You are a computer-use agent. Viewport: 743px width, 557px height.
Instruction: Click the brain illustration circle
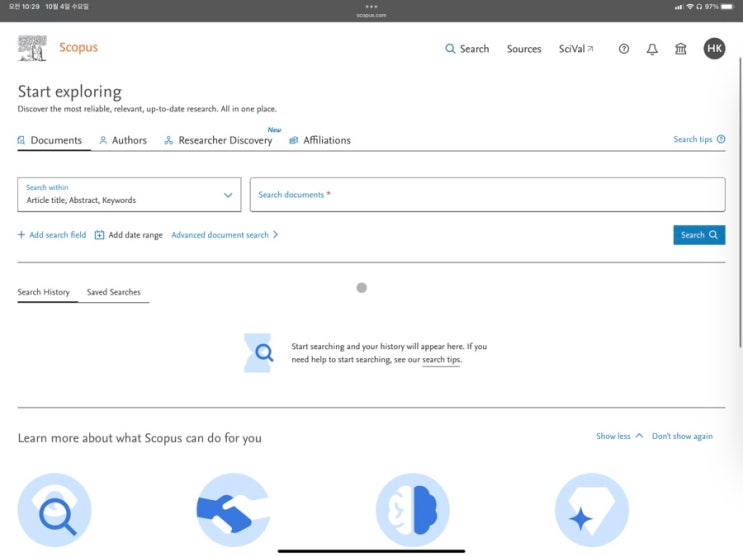pyautogui.click(x=412, y=510)
